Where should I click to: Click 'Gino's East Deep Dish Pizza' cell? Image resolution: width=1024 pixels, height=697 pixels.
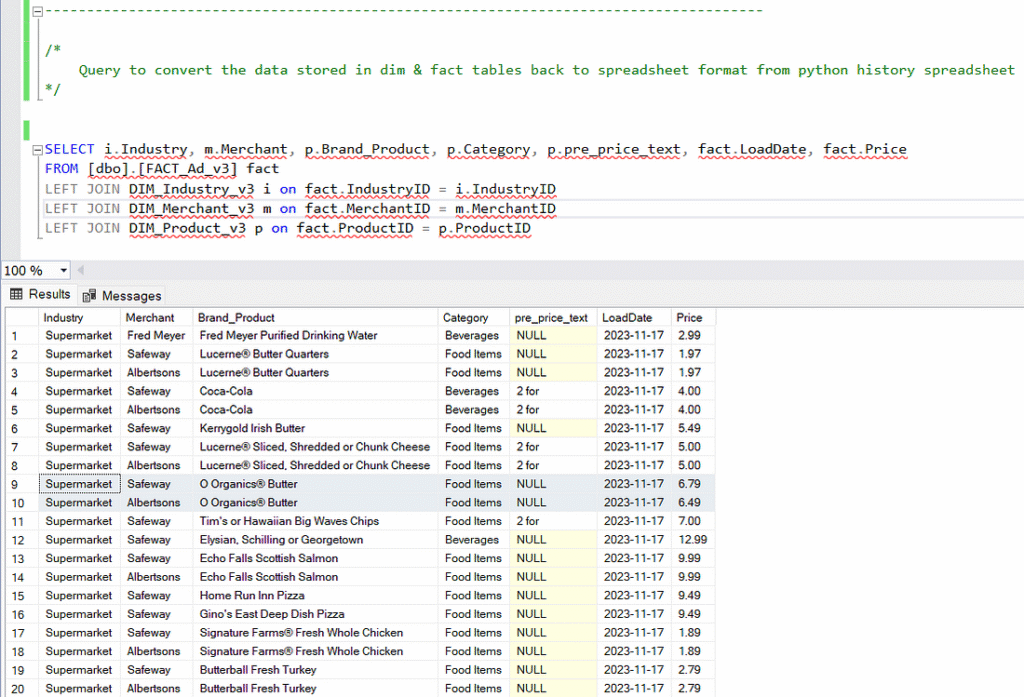pyautogui.click(x=315, y=615)
